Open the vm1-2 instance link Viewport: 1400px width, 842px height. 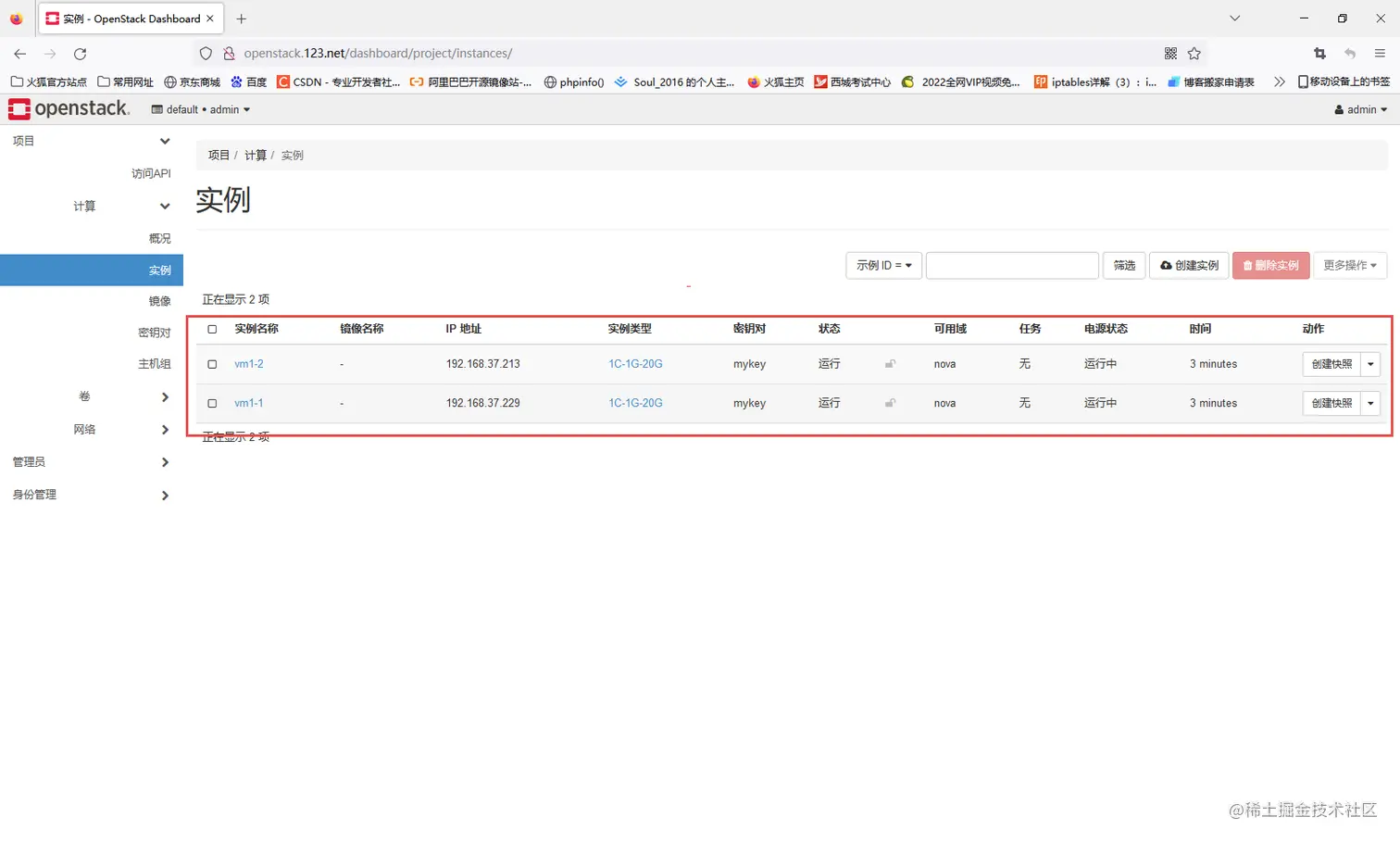pyautogui.click(x=249, y=364)
